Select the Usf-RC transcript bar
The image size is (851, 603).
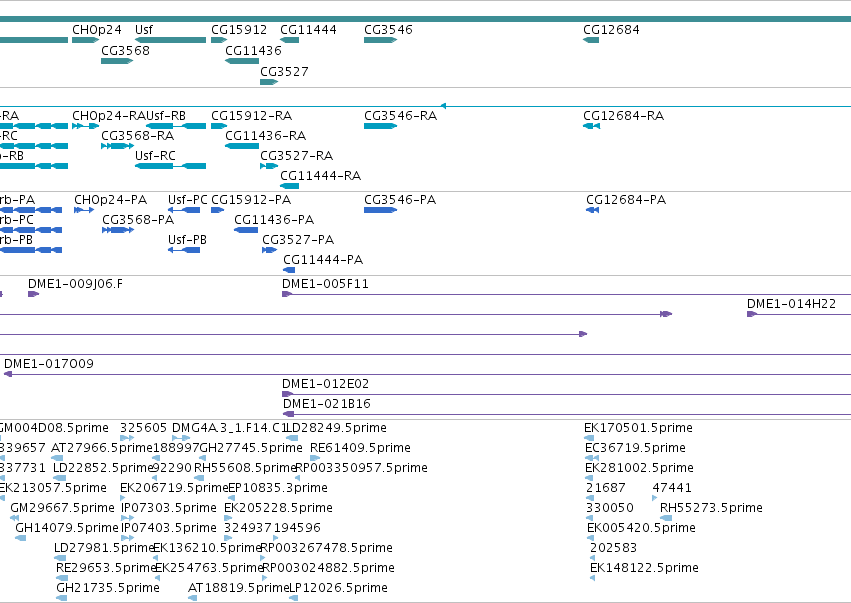point(170,166)
